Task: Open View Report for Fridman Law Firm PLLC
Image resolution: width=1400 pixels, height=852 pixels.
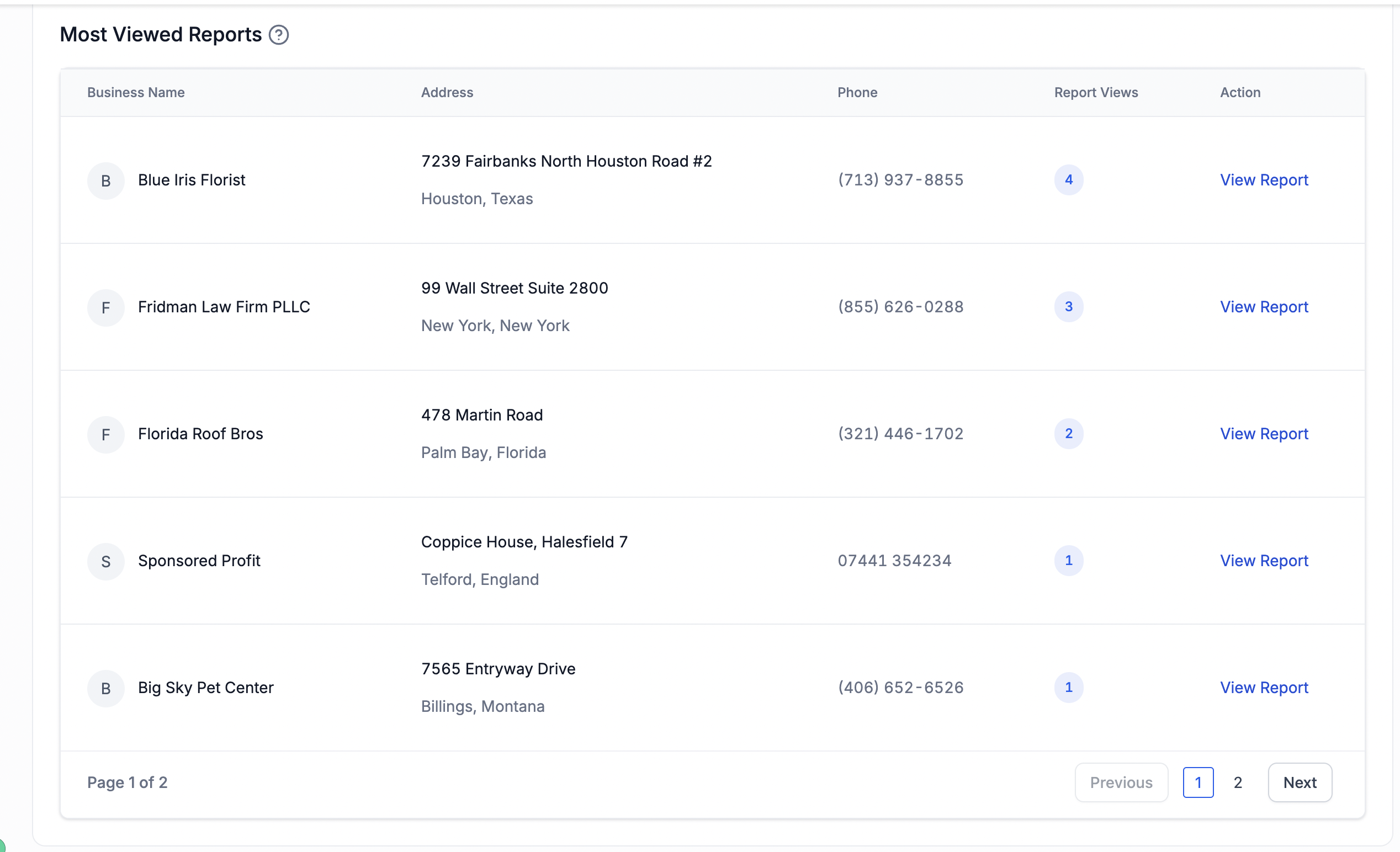Action: click(1264, 307)
